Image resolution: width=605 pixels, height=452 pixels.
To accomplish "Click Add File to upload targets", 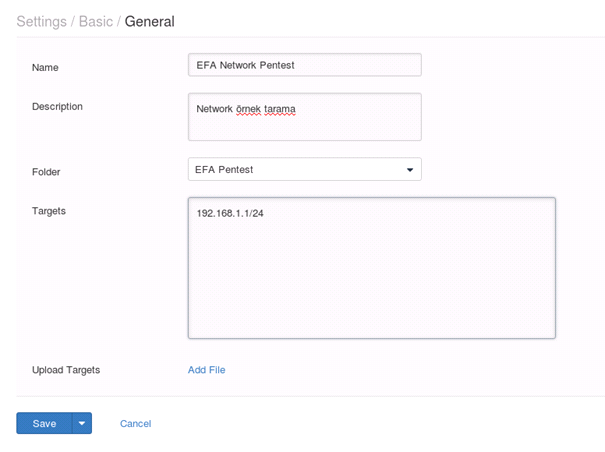I will point(206,370).
